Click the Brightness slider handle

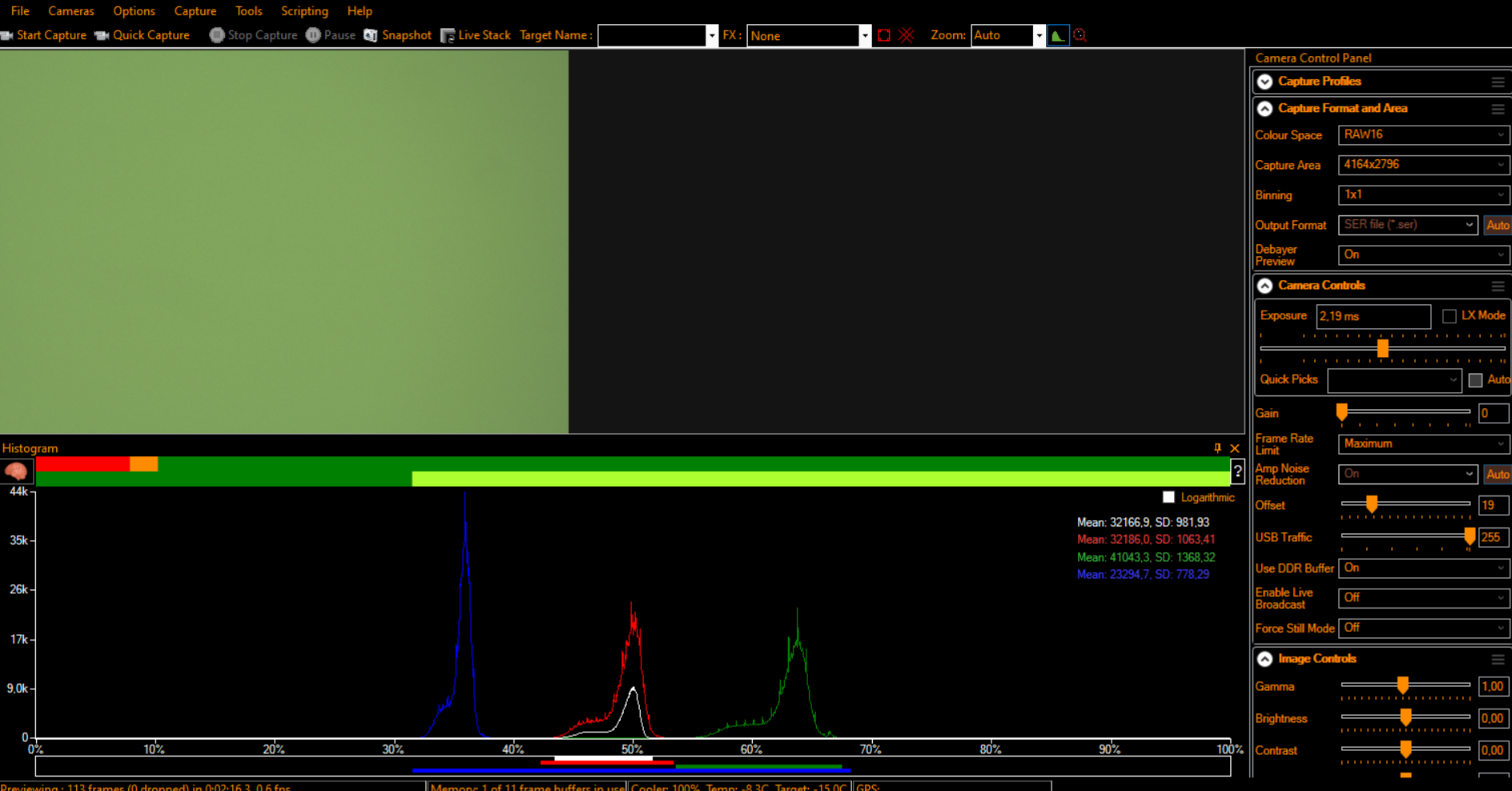point(1405,717)
